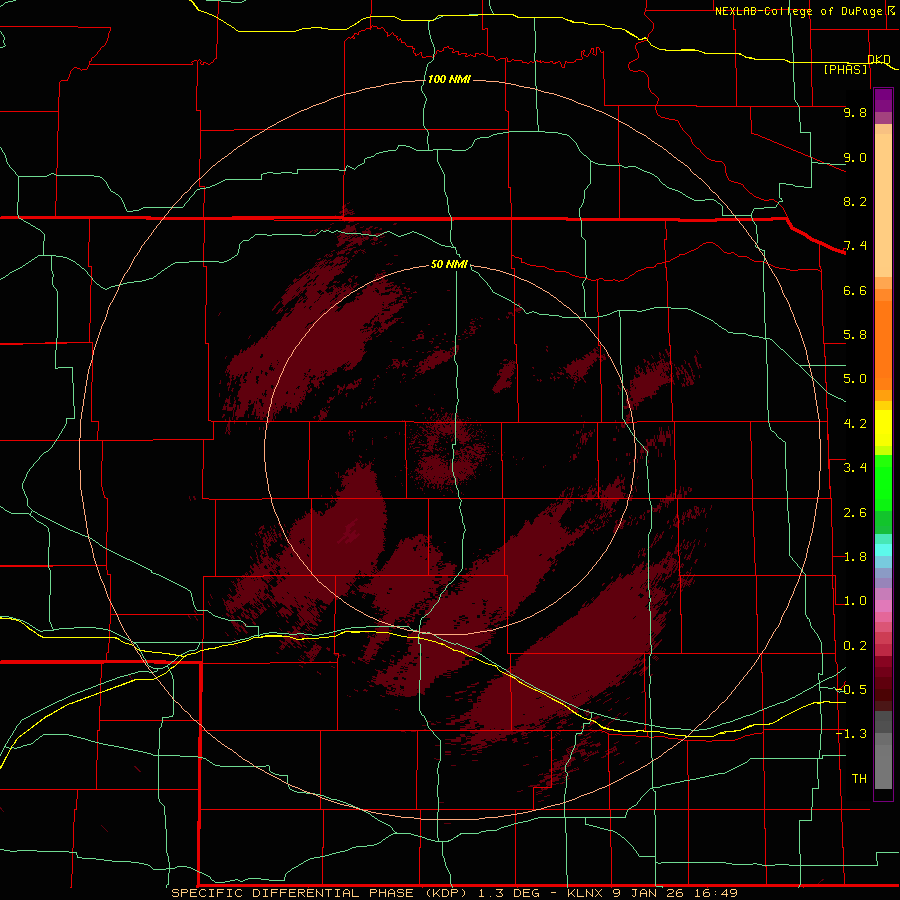
Task: Click the 5.0 value on color scale
Action: point(855,379)
